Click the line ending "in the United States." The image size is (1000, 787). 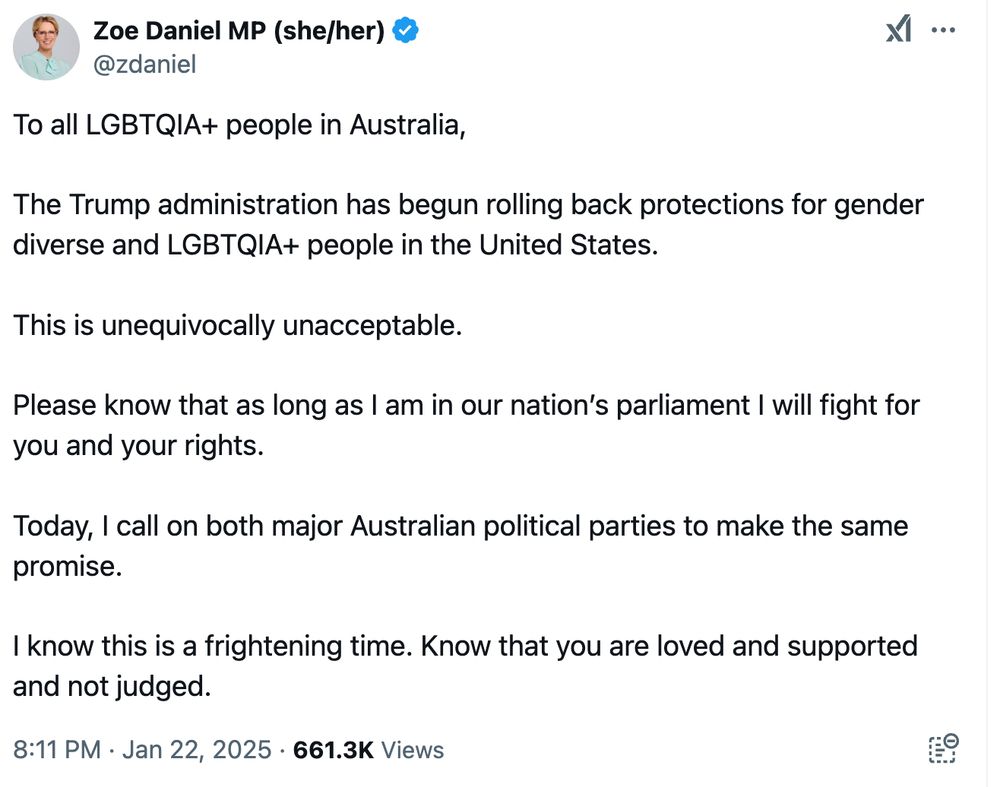[335, 246]
